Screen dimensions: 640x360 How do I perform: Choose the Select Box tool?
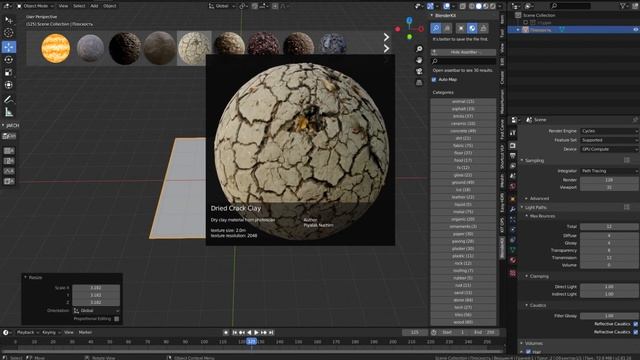click(9, 20)
